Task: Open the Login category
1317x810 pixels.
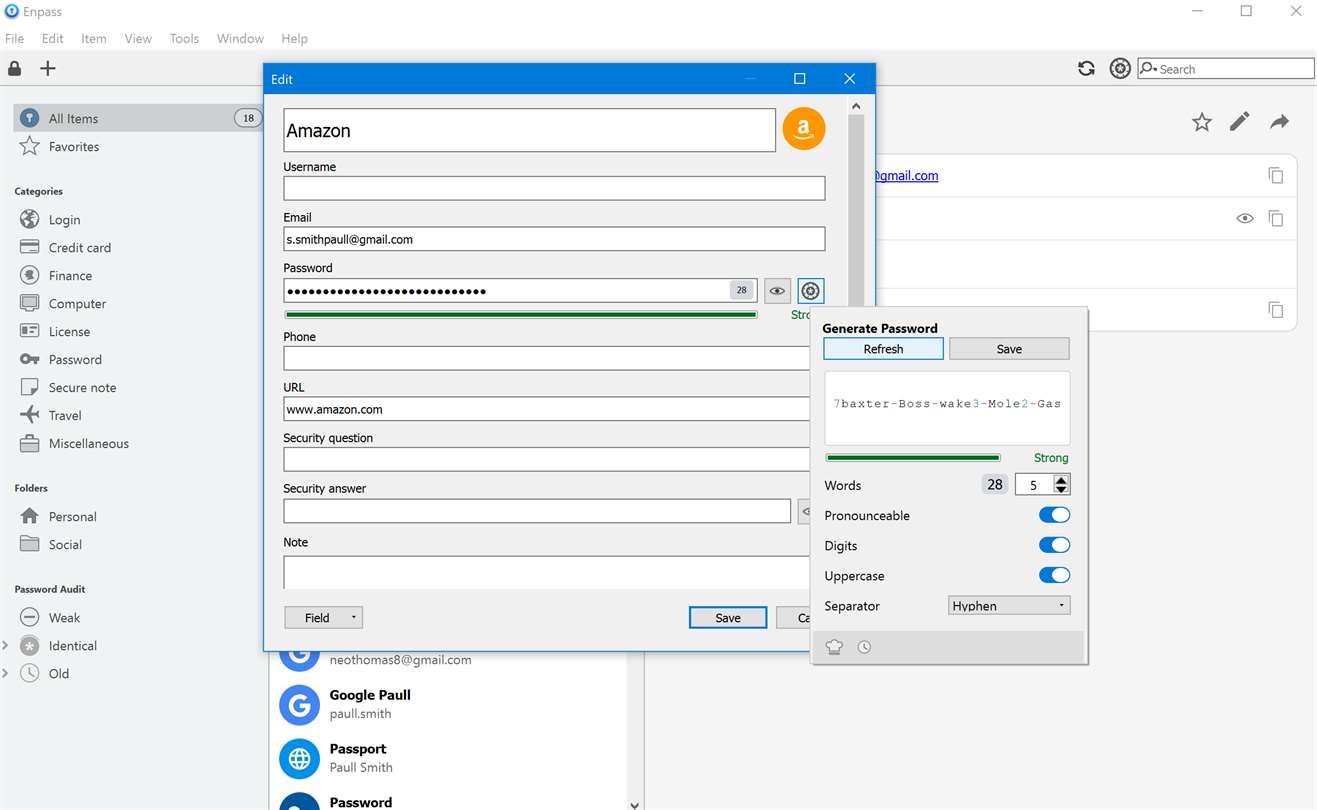Action: 64,220
